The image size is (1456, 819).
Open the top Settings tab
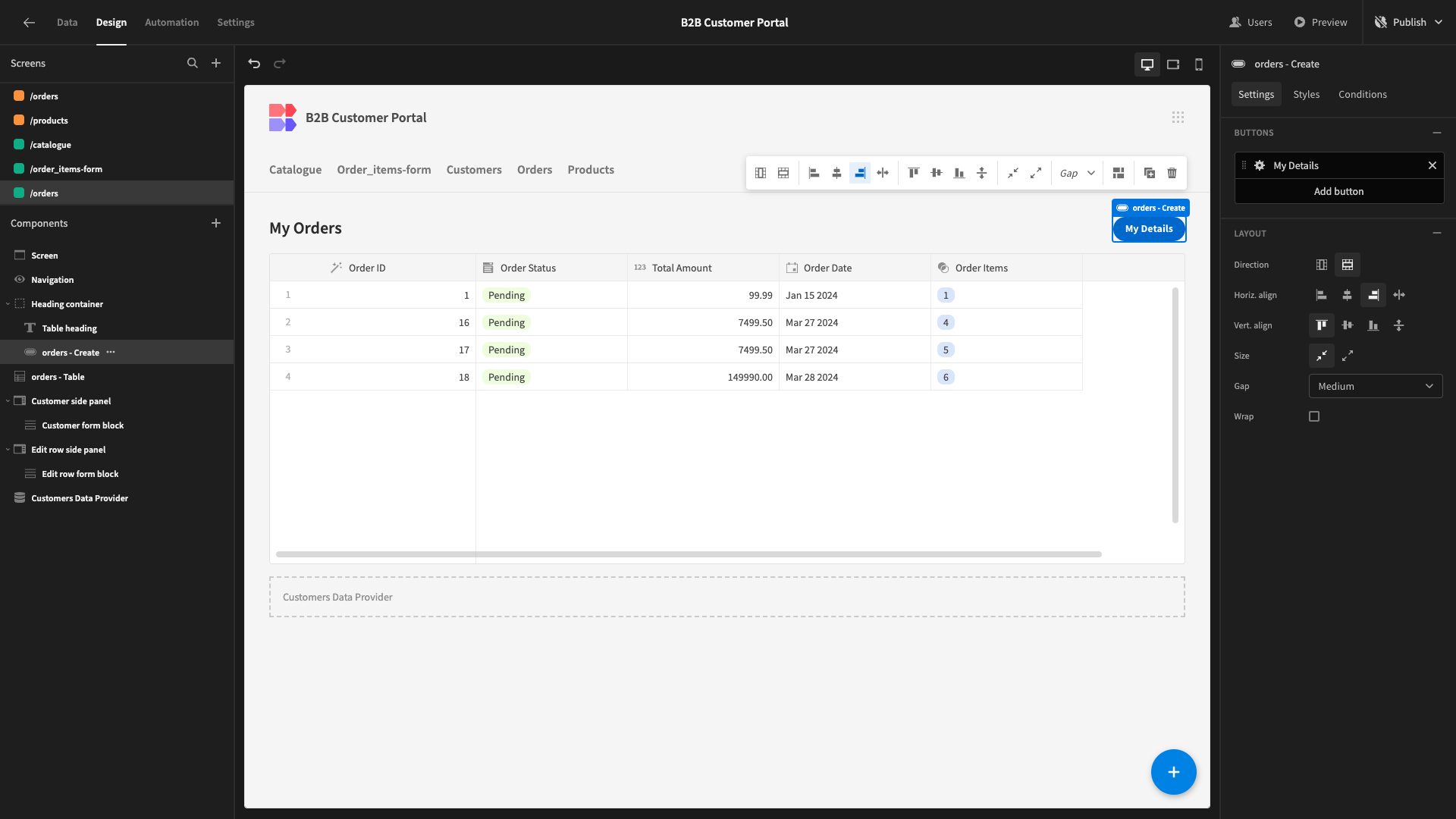click(236, 23)
